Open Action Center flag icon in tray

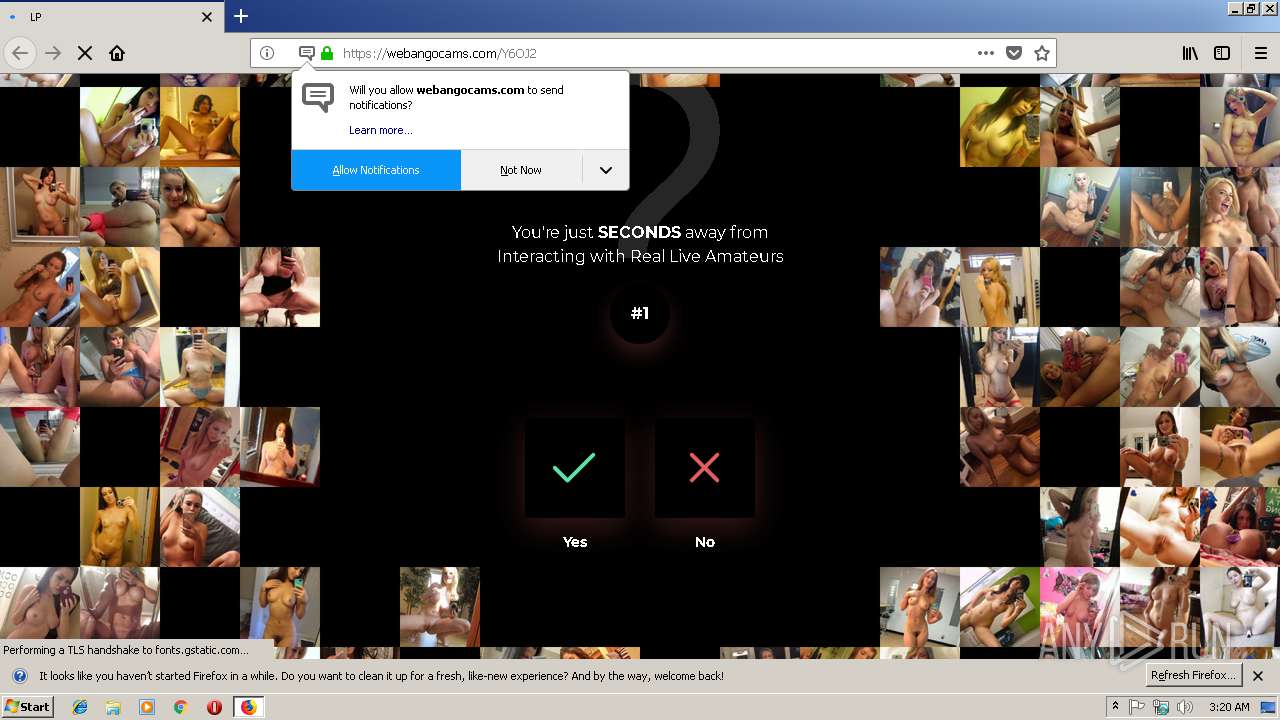pyautogui.click(x=1137, y=707)
